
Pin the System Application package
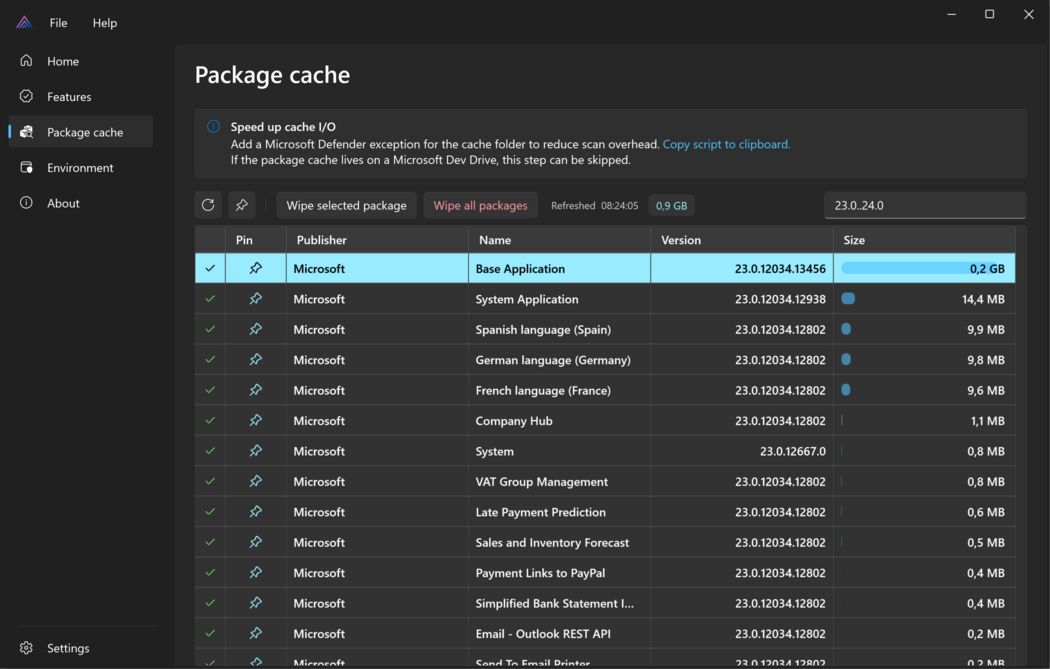tap(256, 299)
